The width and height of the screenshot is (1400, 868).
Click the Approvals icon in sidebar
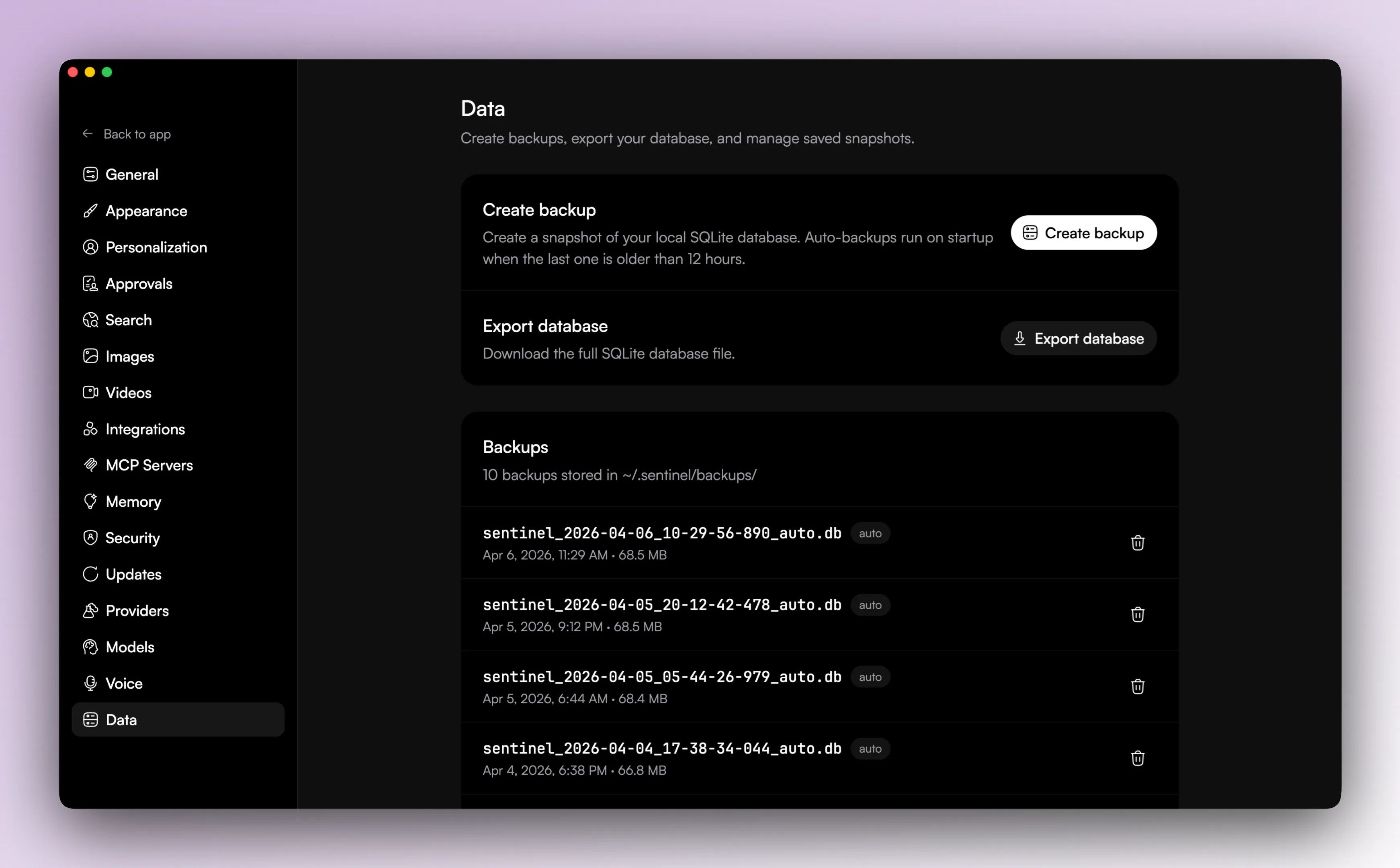point(90,284)
